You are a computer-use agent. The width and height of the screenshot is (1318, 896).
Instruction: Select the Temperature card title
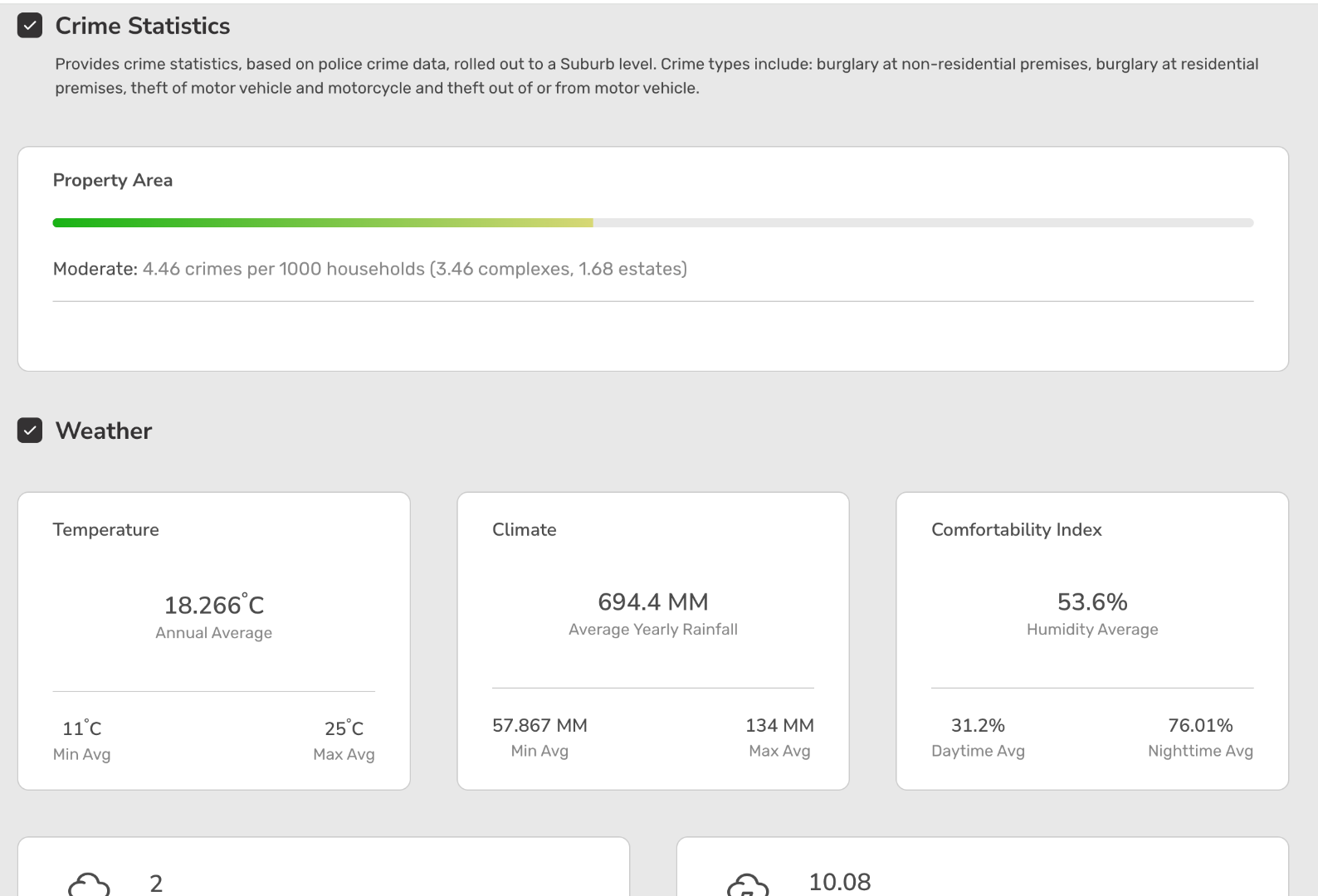(x=105, y=529)
